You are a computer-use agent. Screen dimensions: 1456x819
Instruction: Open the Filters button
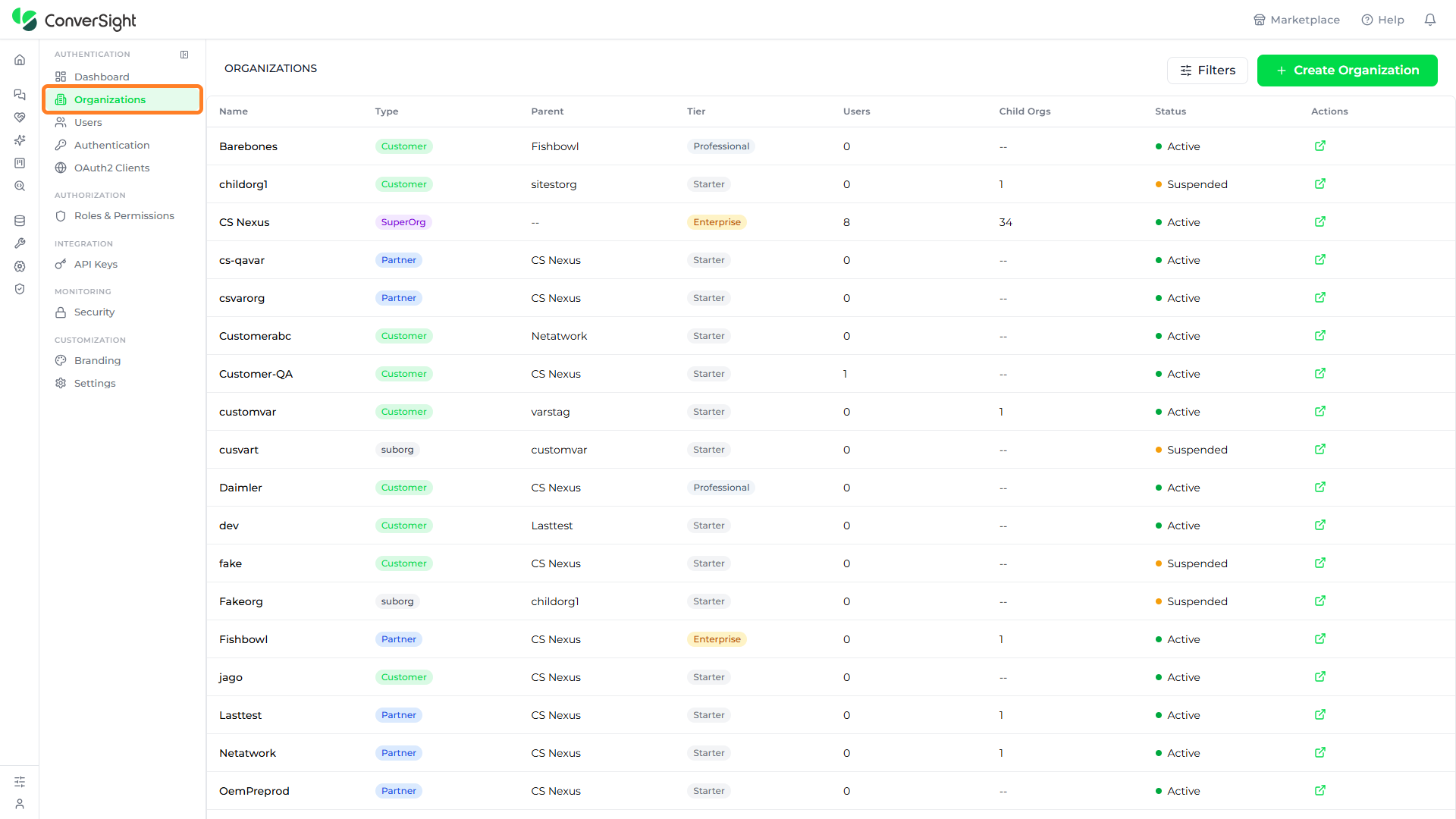point(1207,71)
